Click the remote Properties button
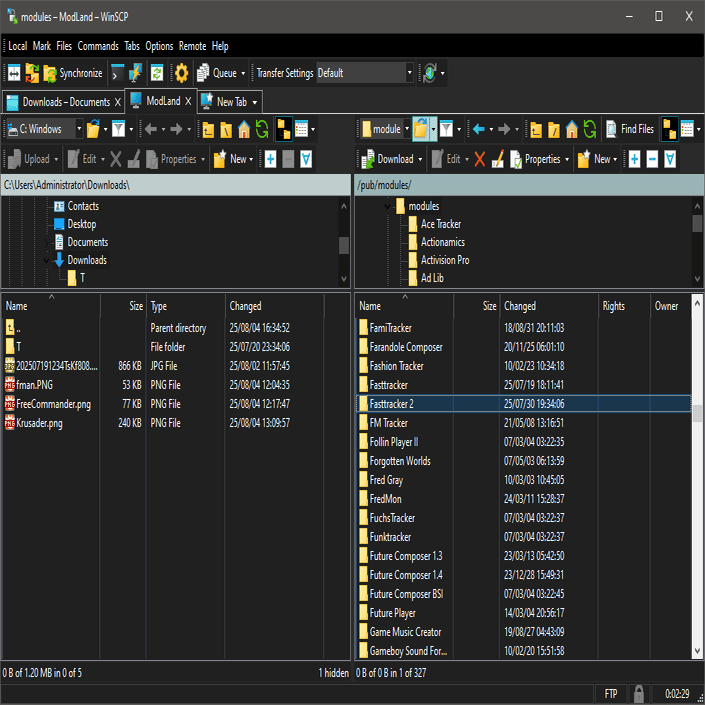 [535, 159]
